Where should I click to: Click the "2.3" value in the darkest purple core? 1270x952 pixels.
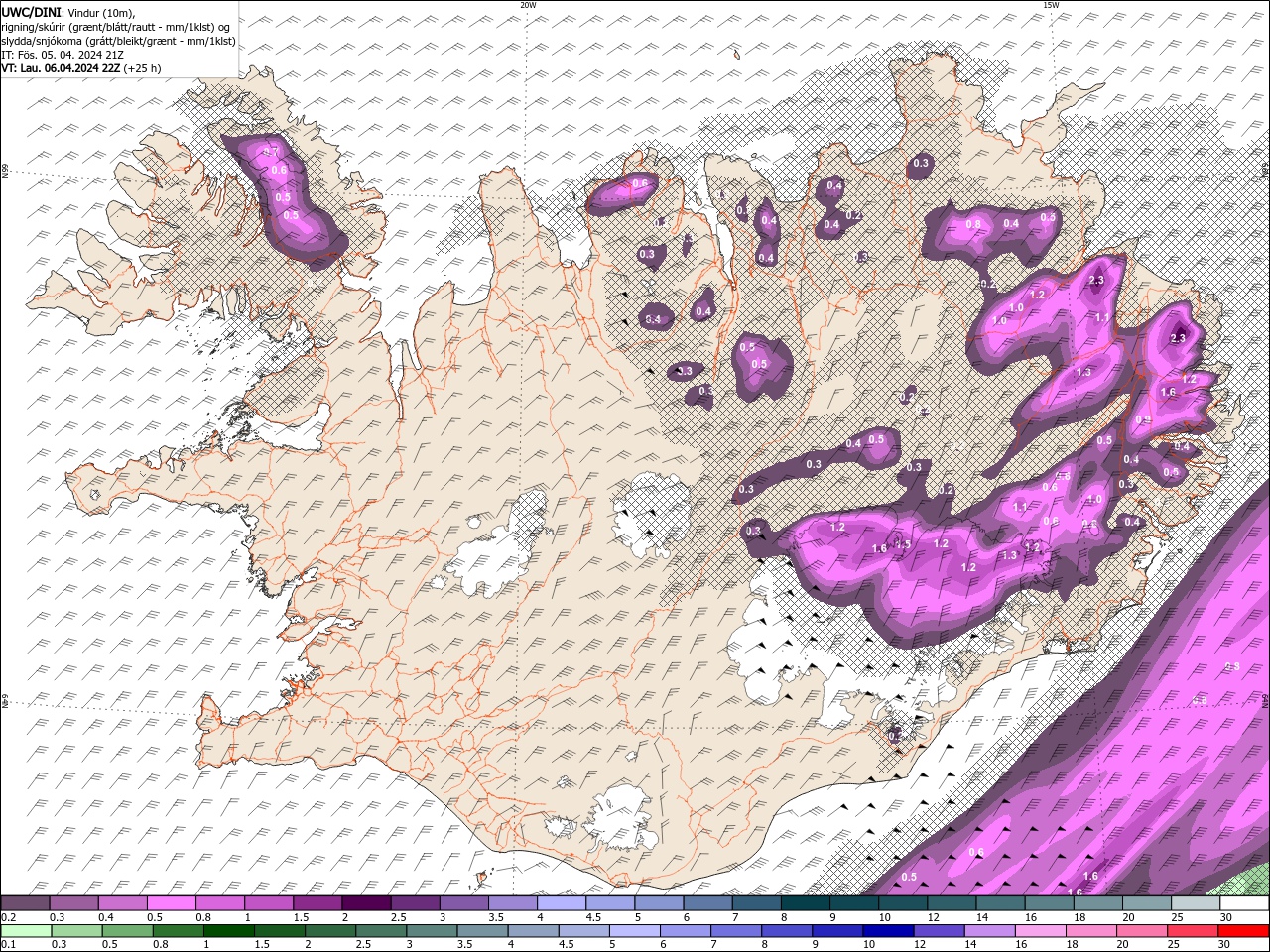1178,338
